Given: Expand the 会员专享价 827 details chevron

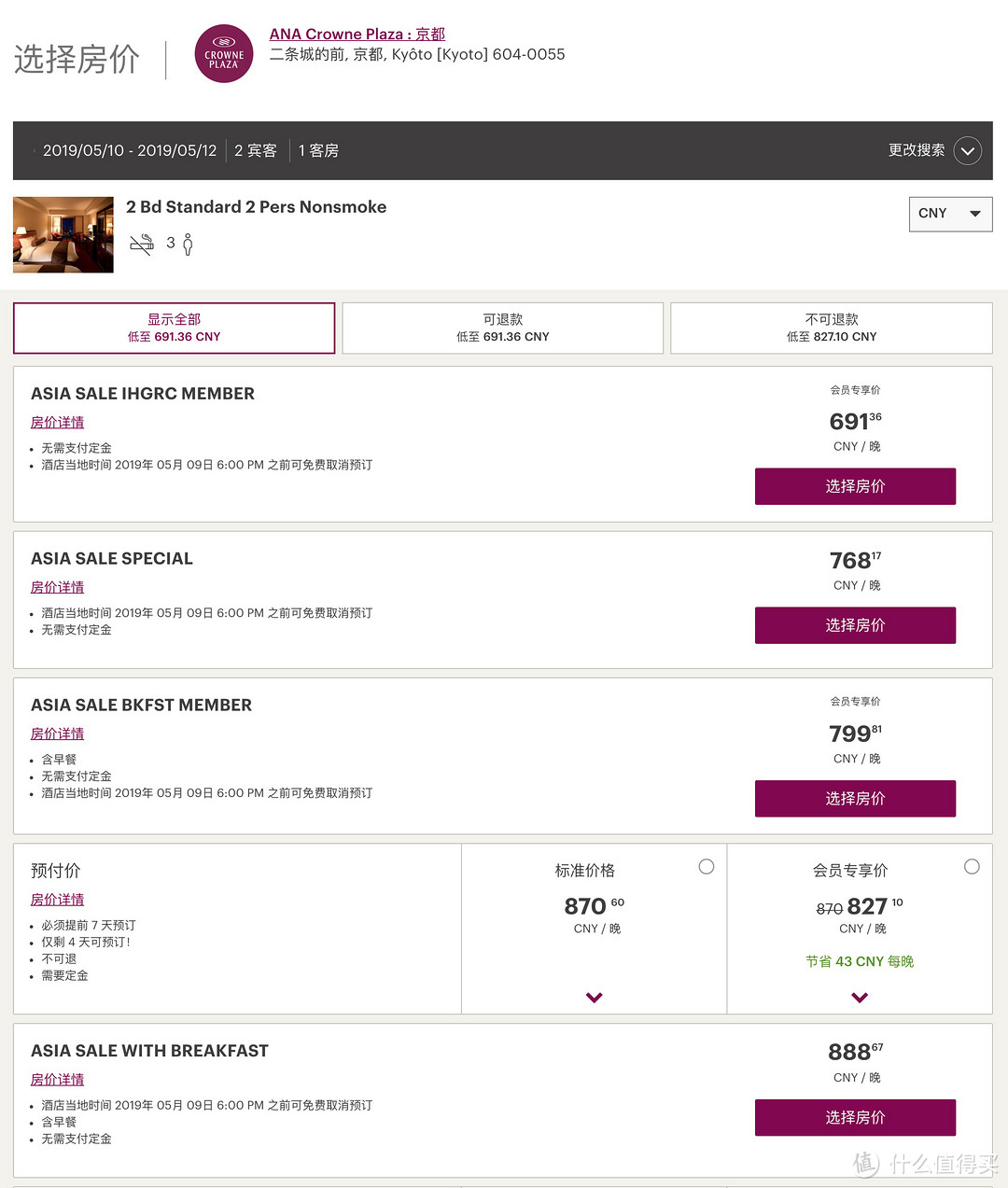Looking at the screenshot, I should (860, 998).
